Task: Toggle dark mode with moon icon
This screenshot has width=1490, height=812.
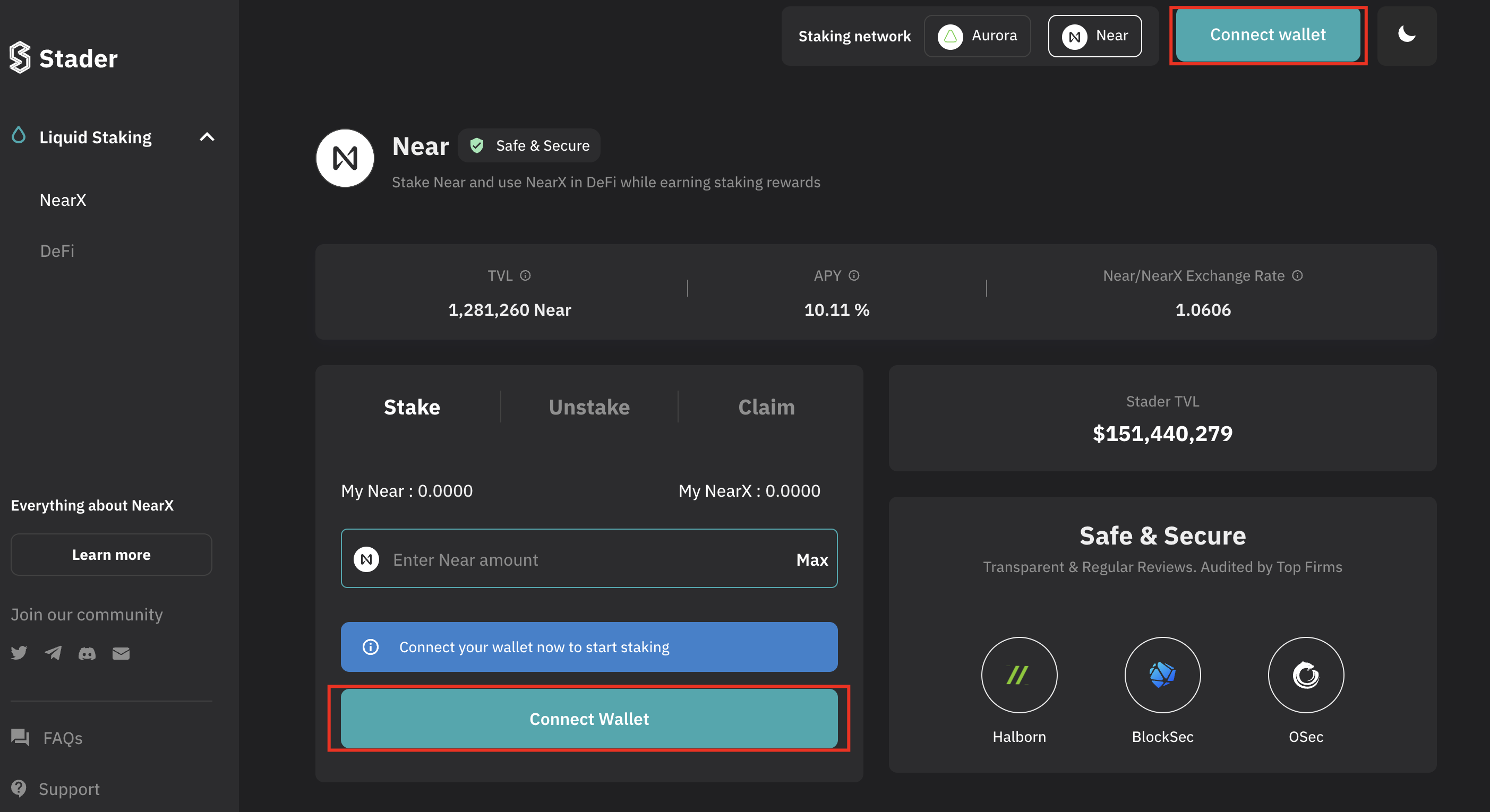Action: 1407,34
